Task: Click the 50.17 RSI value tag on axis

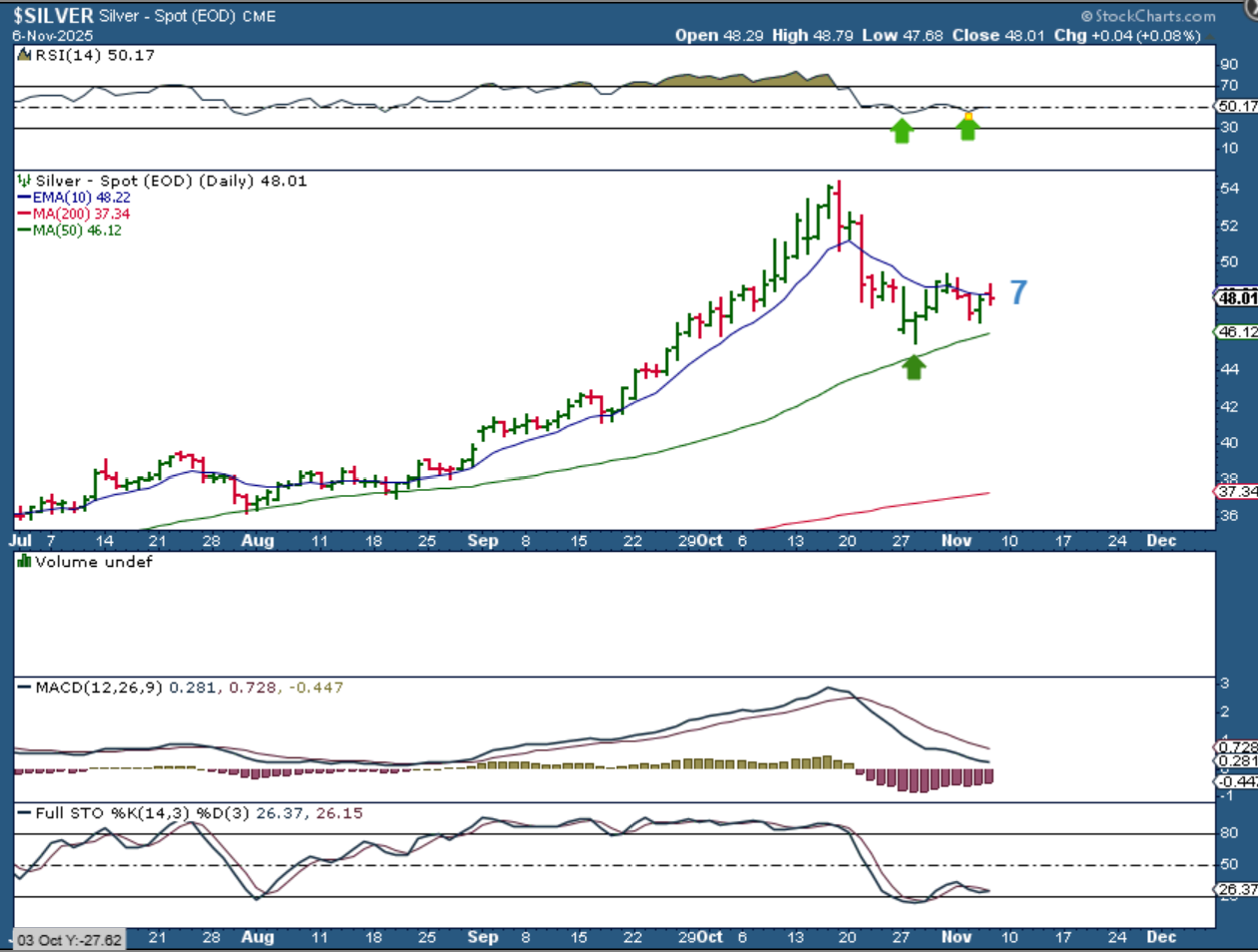Action: pos(1236,106)
